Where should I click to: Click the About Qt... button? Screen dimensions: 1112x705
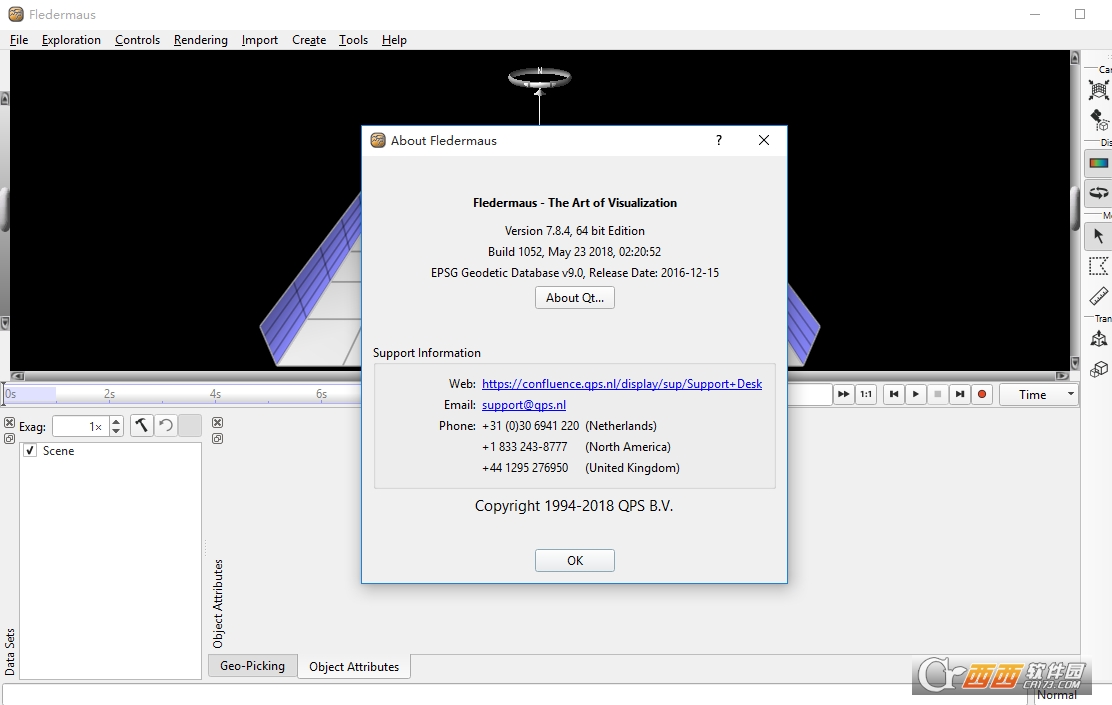[574, 298]
